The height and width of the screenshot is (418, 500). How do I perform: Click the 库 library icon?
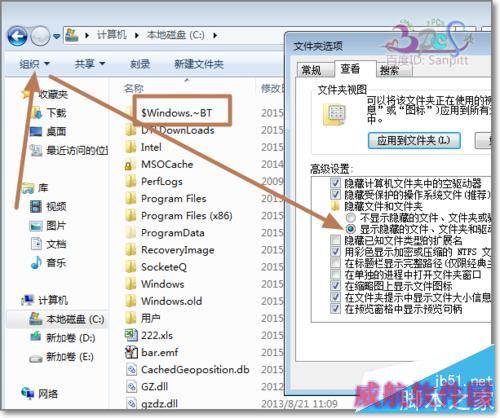pyautogui.click(x=28, y=188)
